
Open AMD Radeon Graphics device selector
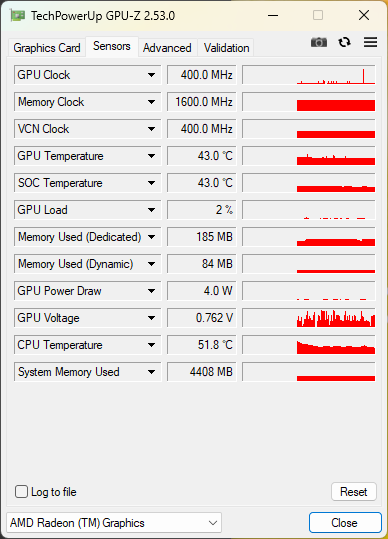coord(114,523)
